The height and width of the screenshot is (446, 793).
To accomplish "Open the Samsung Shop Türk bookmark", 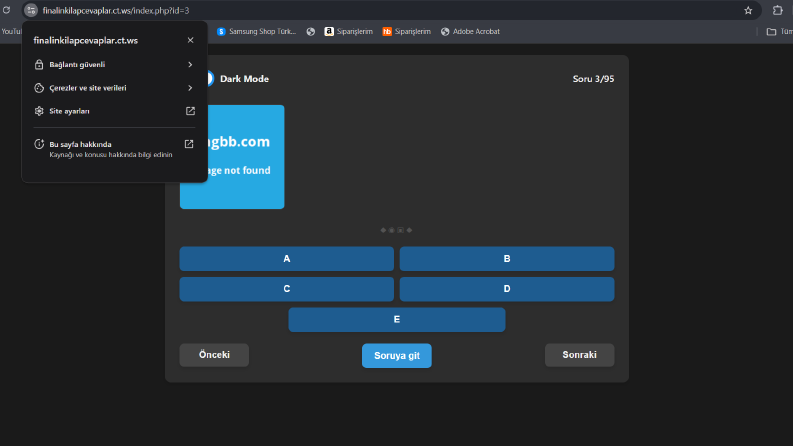I will 256,31.
